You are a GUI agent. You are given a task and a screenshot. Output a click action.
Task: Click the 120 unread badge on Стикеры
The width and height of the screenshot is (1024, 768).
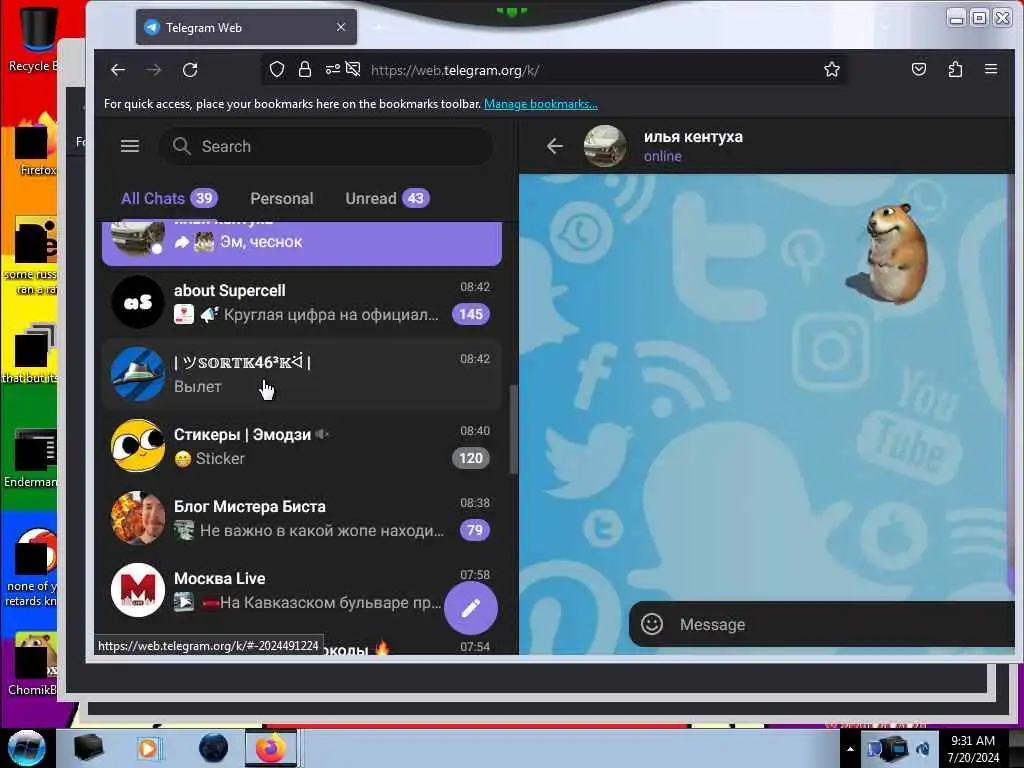click(x=471, y=458)
